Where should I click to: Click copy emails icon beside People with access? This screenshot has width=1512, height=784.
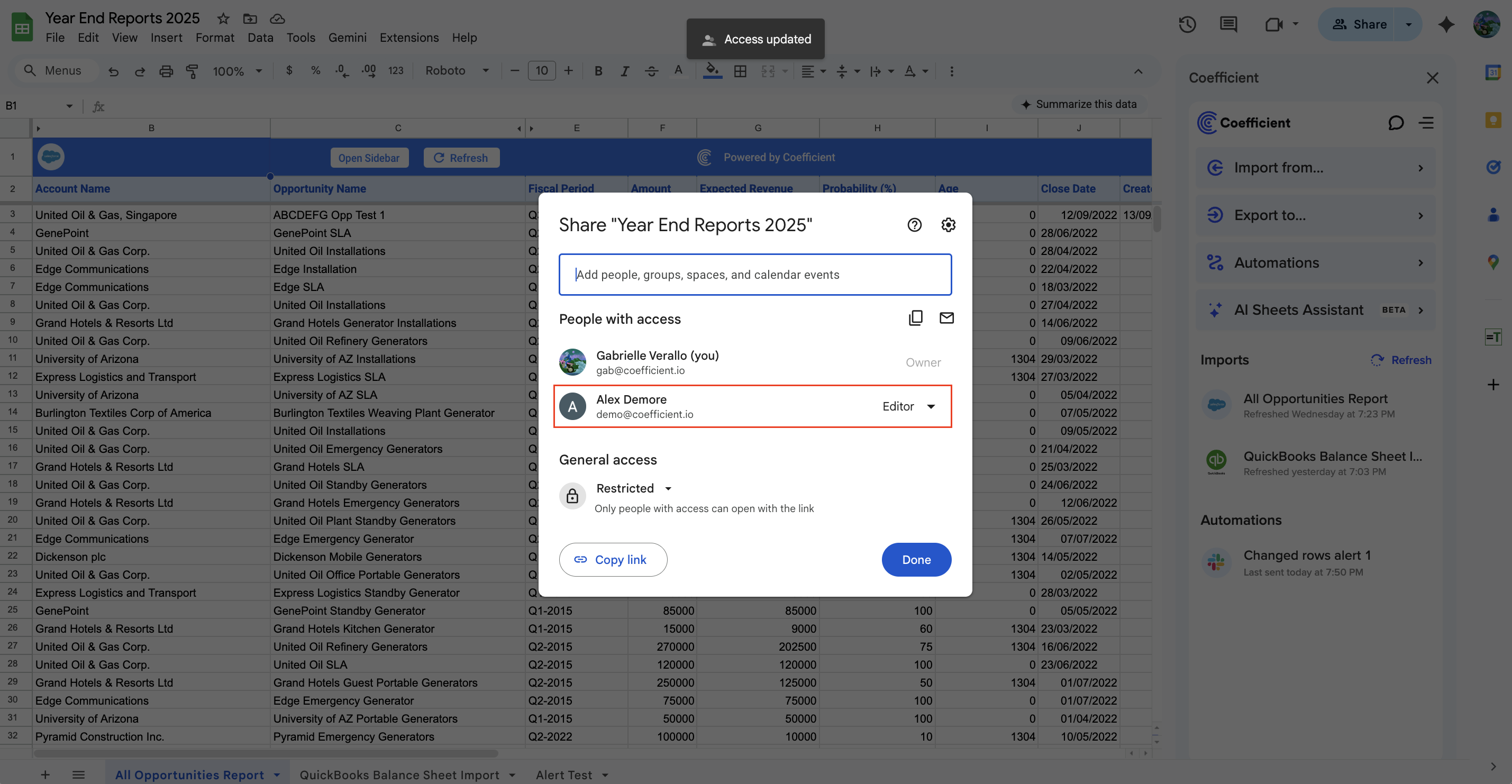coord(915,318)
